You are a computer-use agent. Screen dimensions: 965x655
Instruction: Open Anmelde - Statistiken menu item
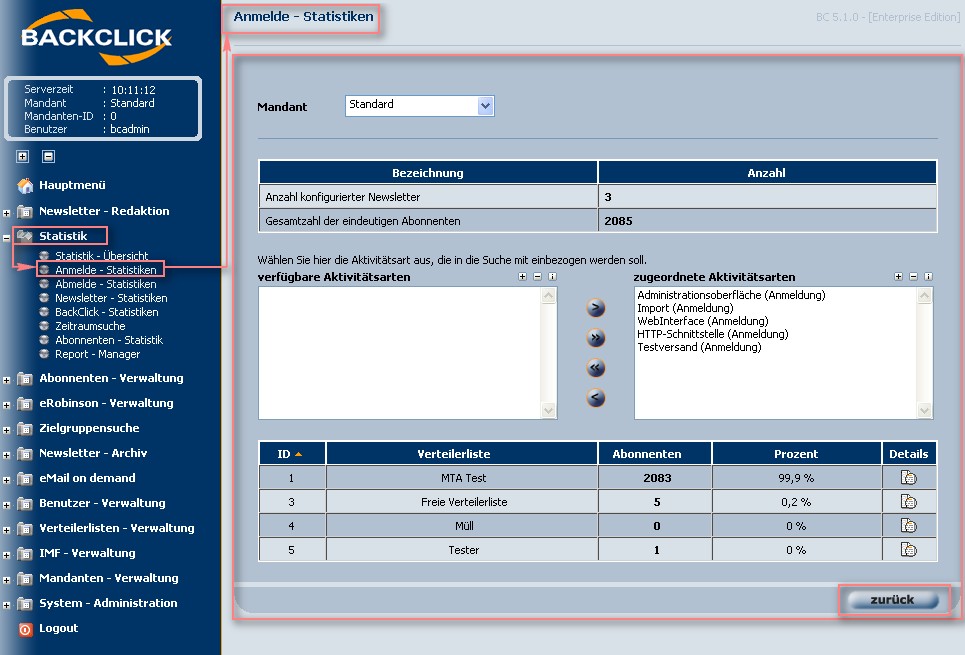point(106,270)
